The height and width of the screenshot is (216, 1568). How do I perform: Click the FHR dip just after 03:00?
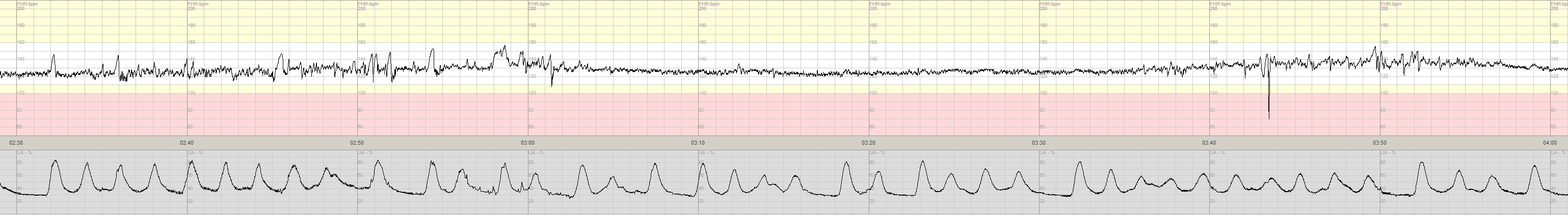(x=552, y=85)
